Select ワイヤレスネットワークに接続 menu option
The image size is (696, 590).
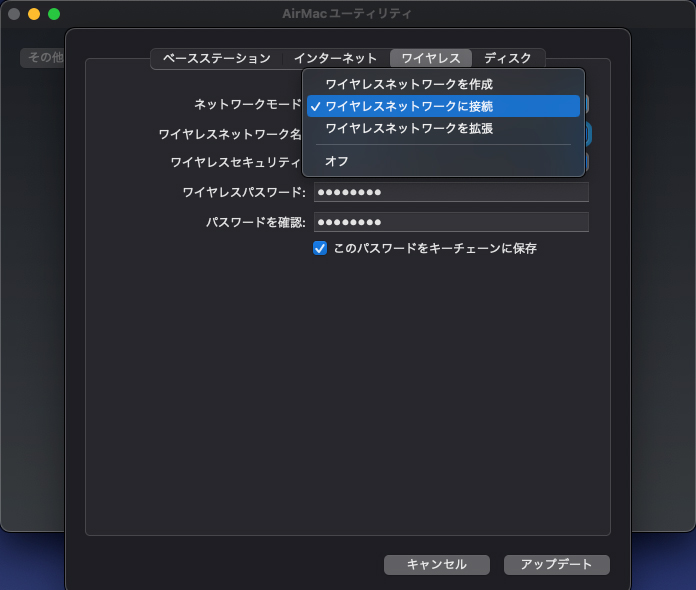pos(443,106)
